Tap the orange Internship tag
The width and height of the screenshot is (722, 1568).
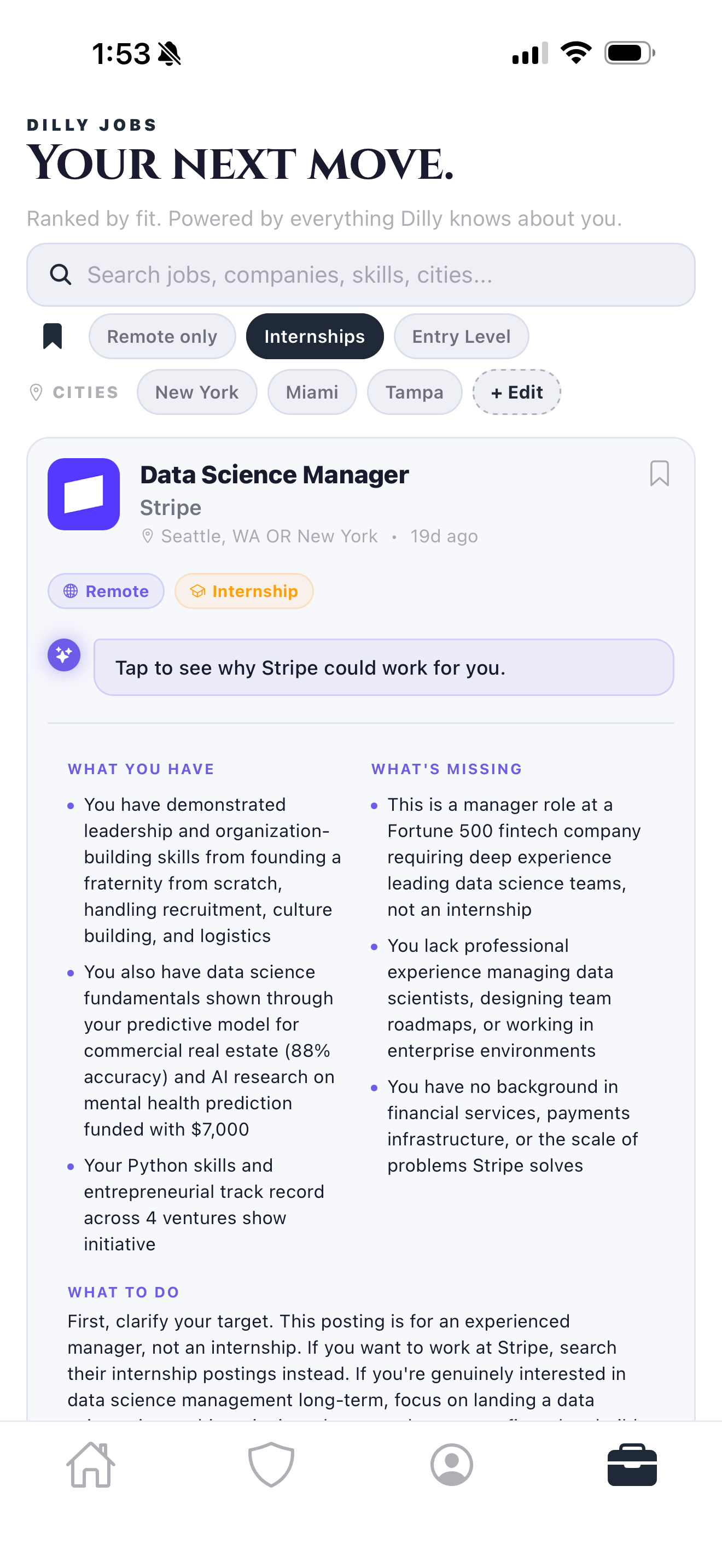243,591
